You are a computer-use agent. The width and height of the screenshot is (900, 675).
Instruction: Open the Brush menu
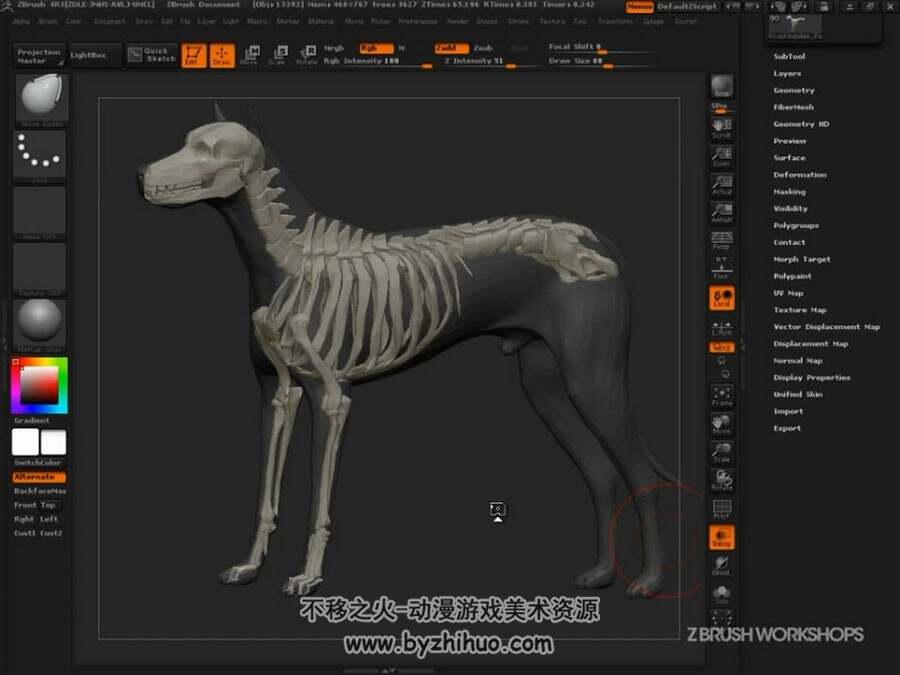click(x=48, y=21)
